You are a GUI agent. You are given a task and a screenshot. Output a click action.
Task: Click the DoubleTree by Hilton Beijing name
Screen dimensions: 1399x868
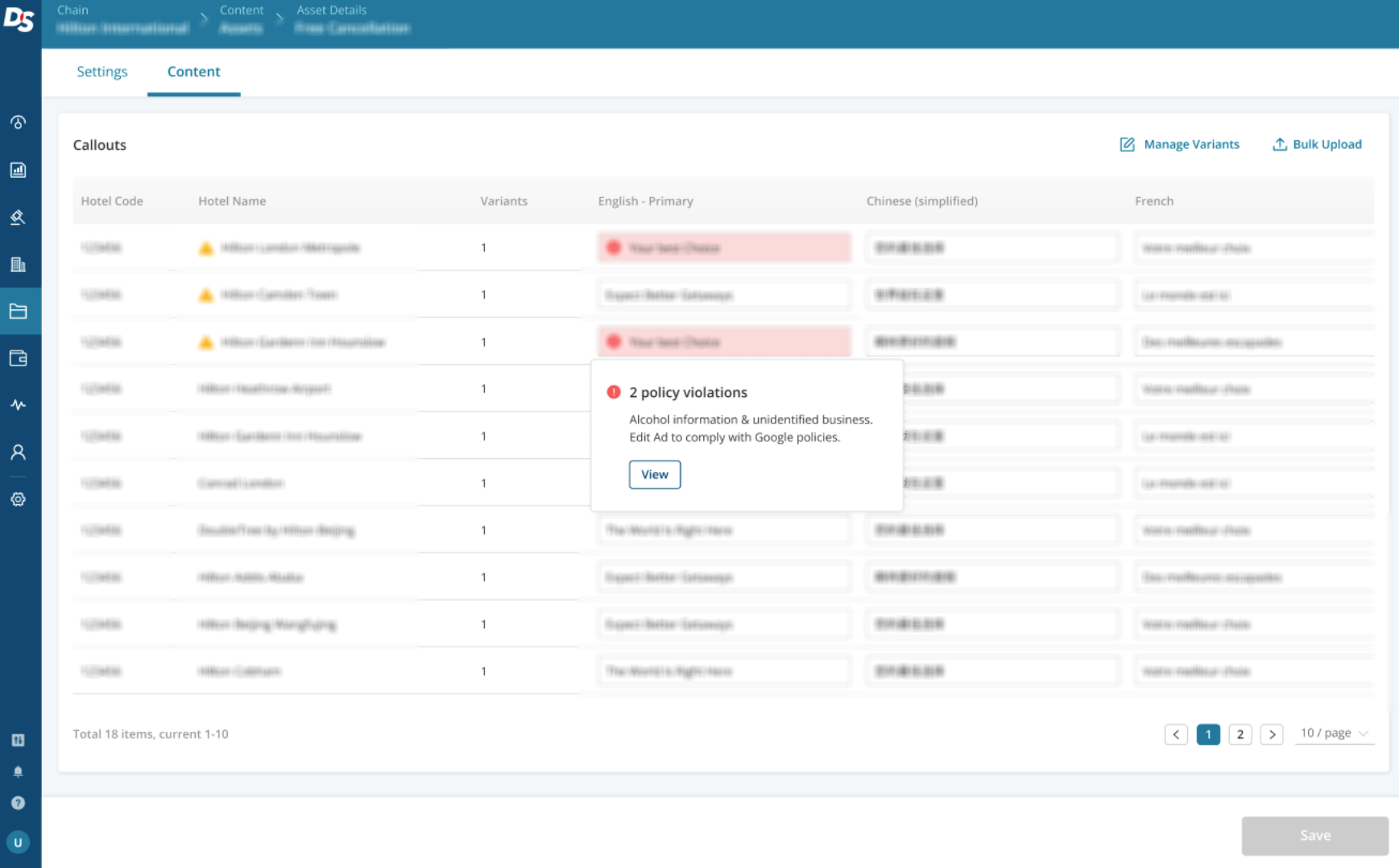(276, 531)
